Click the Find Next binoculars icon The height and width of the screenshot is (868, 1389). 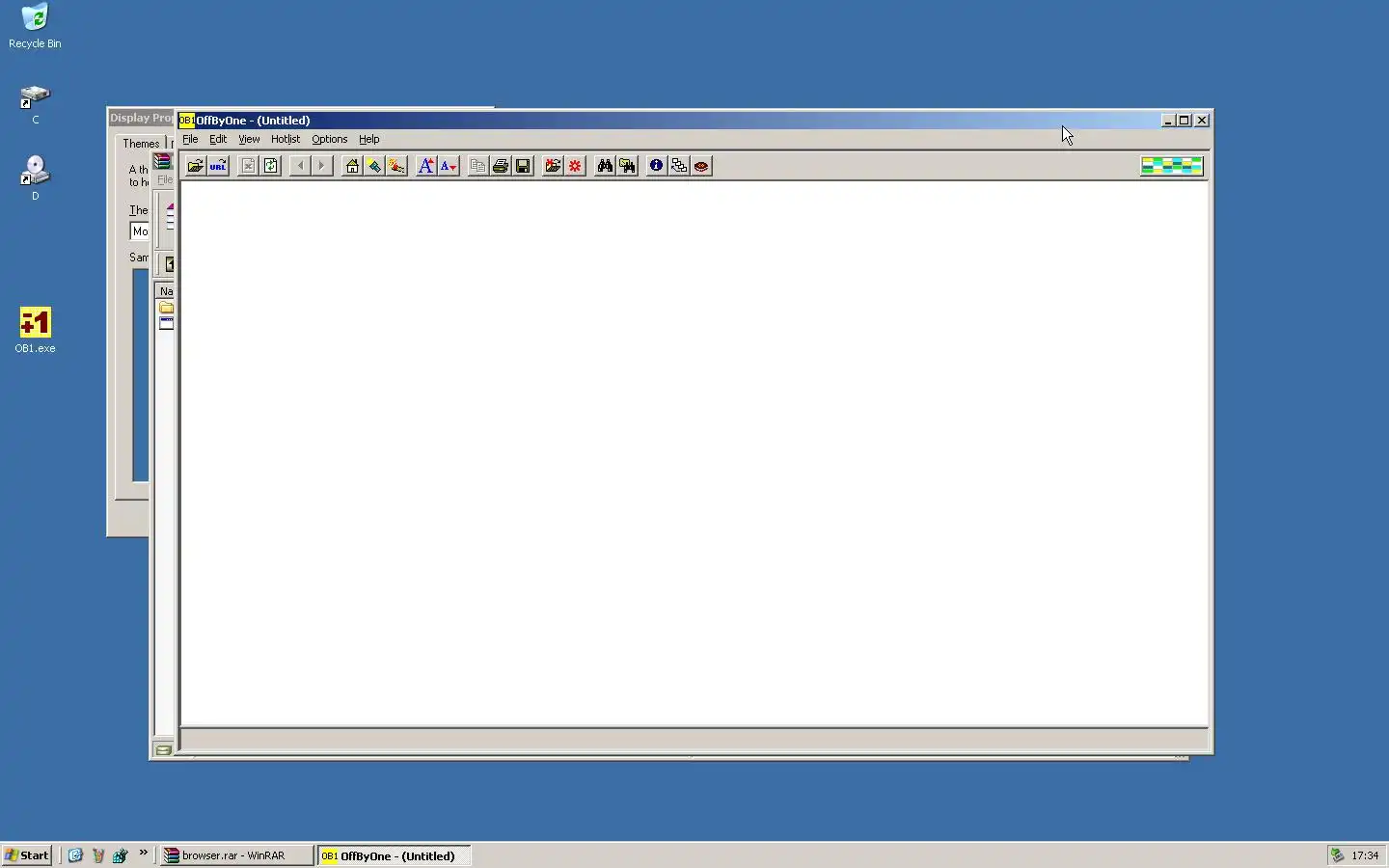click(x=628, y=166)
